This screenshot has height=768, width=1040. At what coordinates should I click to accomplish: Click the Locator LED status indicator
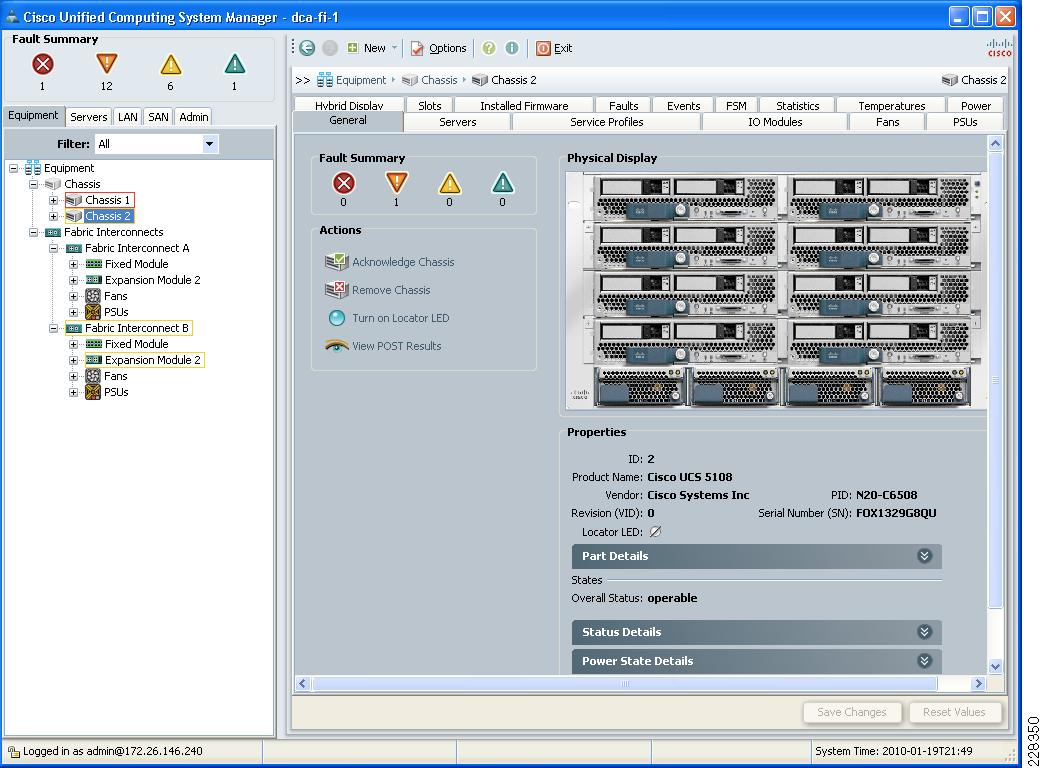[655, 531]
